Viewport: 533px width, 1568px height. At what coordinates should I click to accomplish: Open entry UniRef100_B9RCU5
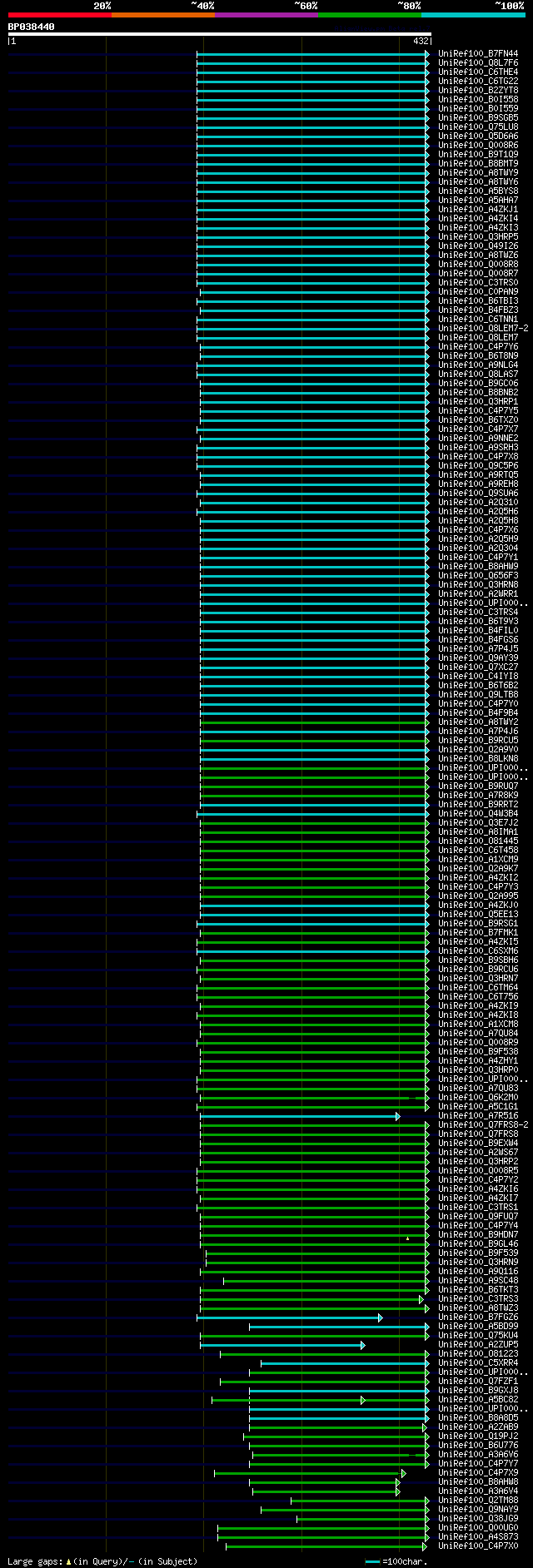click(478, 741)
